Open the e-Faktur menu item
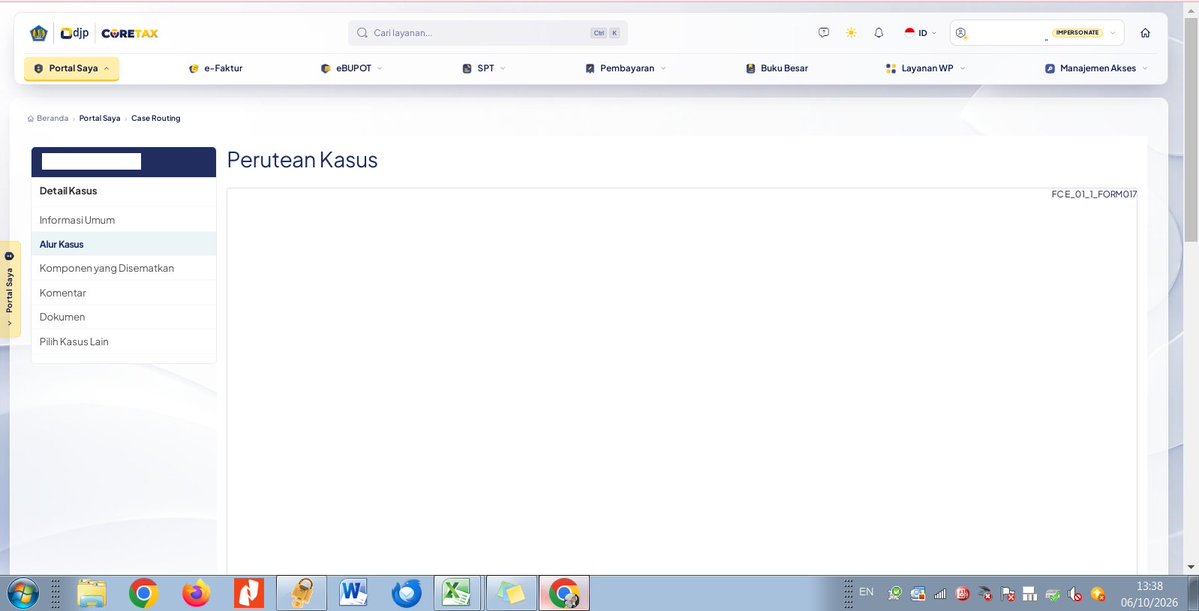This screenshot has width=1199, height=611. (216, 68)
